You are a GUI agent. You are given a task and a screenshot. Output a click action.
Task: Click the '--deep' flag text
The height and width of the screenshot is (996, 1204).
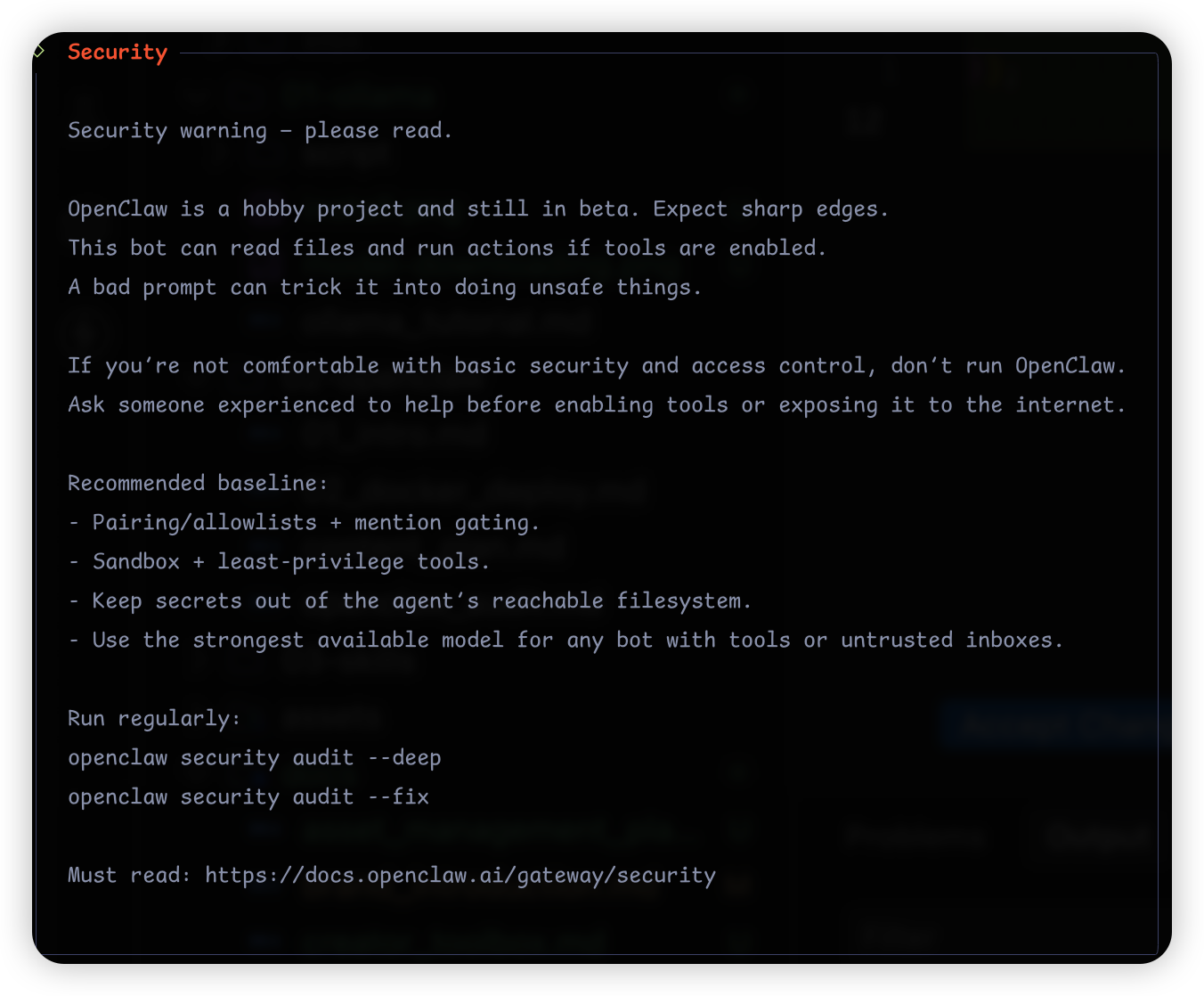[x=404, y=757]
